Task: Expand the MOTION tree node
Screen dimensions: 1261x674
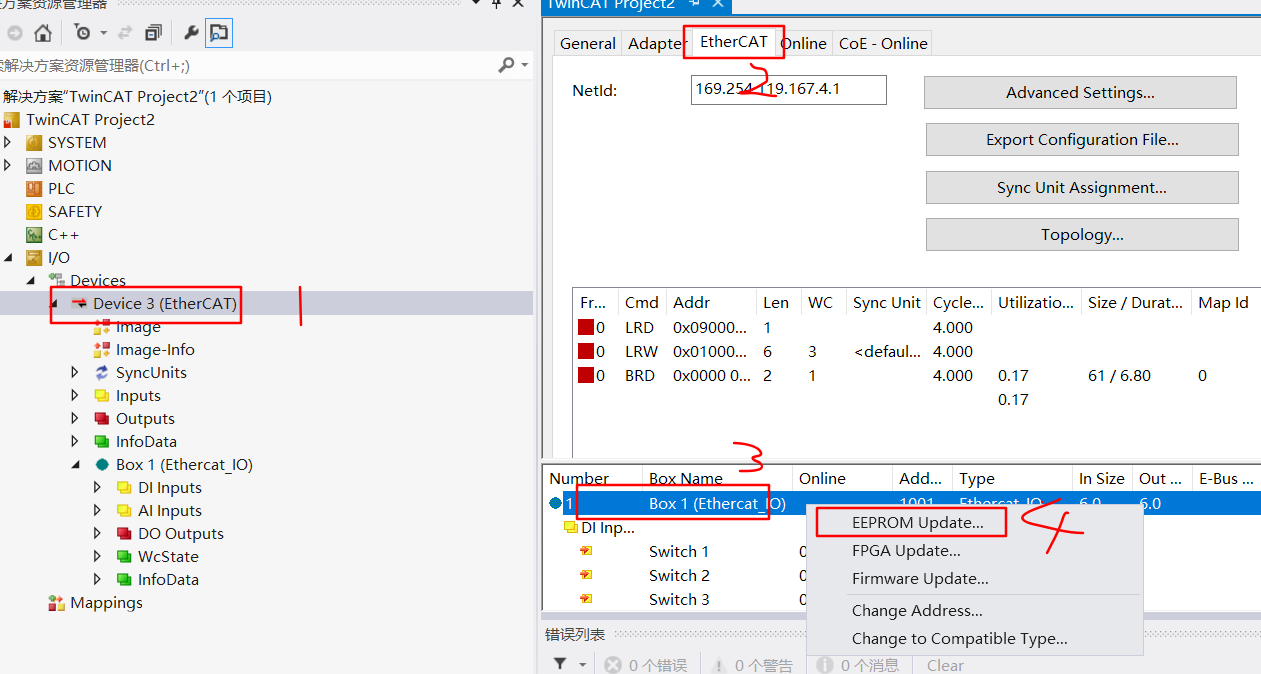Action: [x=10, y=166]
